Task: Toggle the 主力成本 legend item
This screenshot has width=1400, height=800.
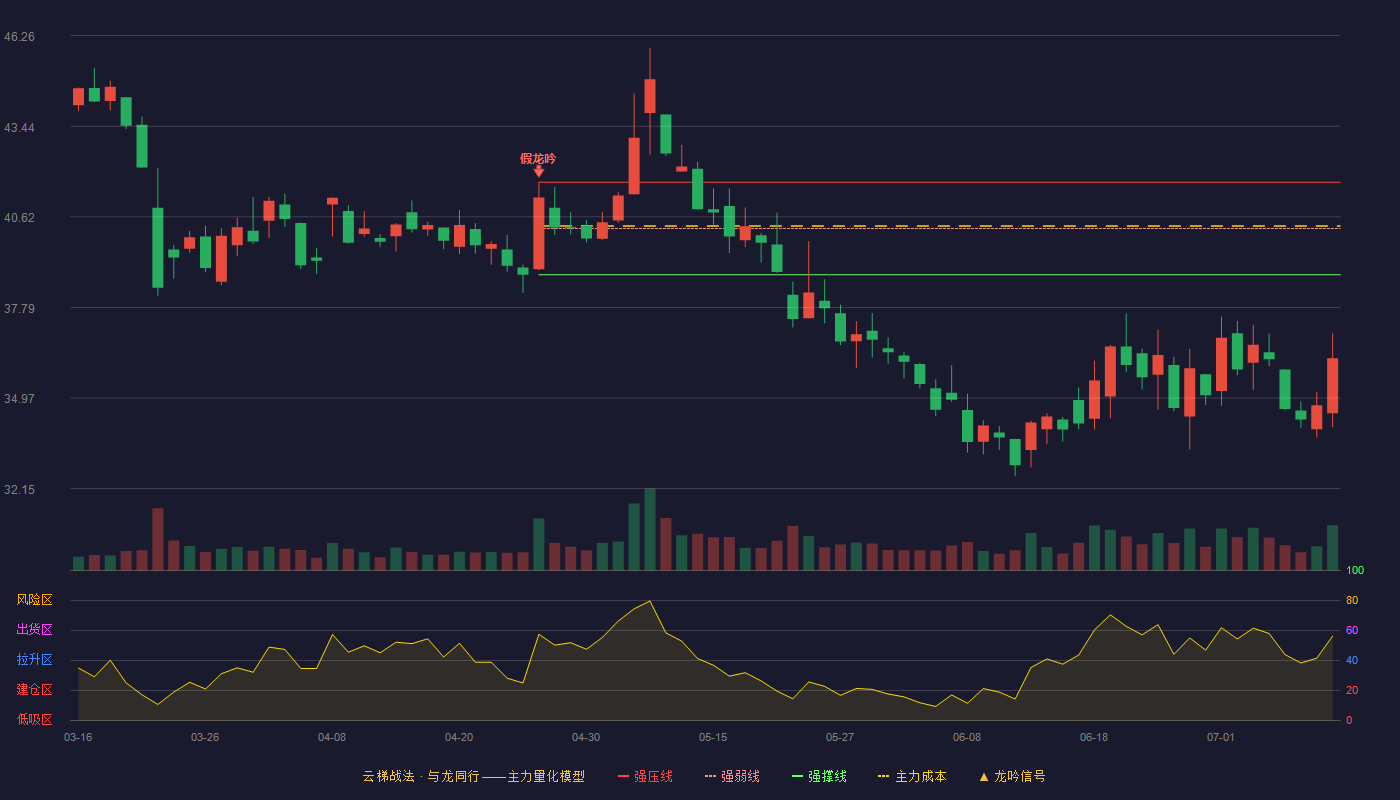Action: [x=912, y=776]
